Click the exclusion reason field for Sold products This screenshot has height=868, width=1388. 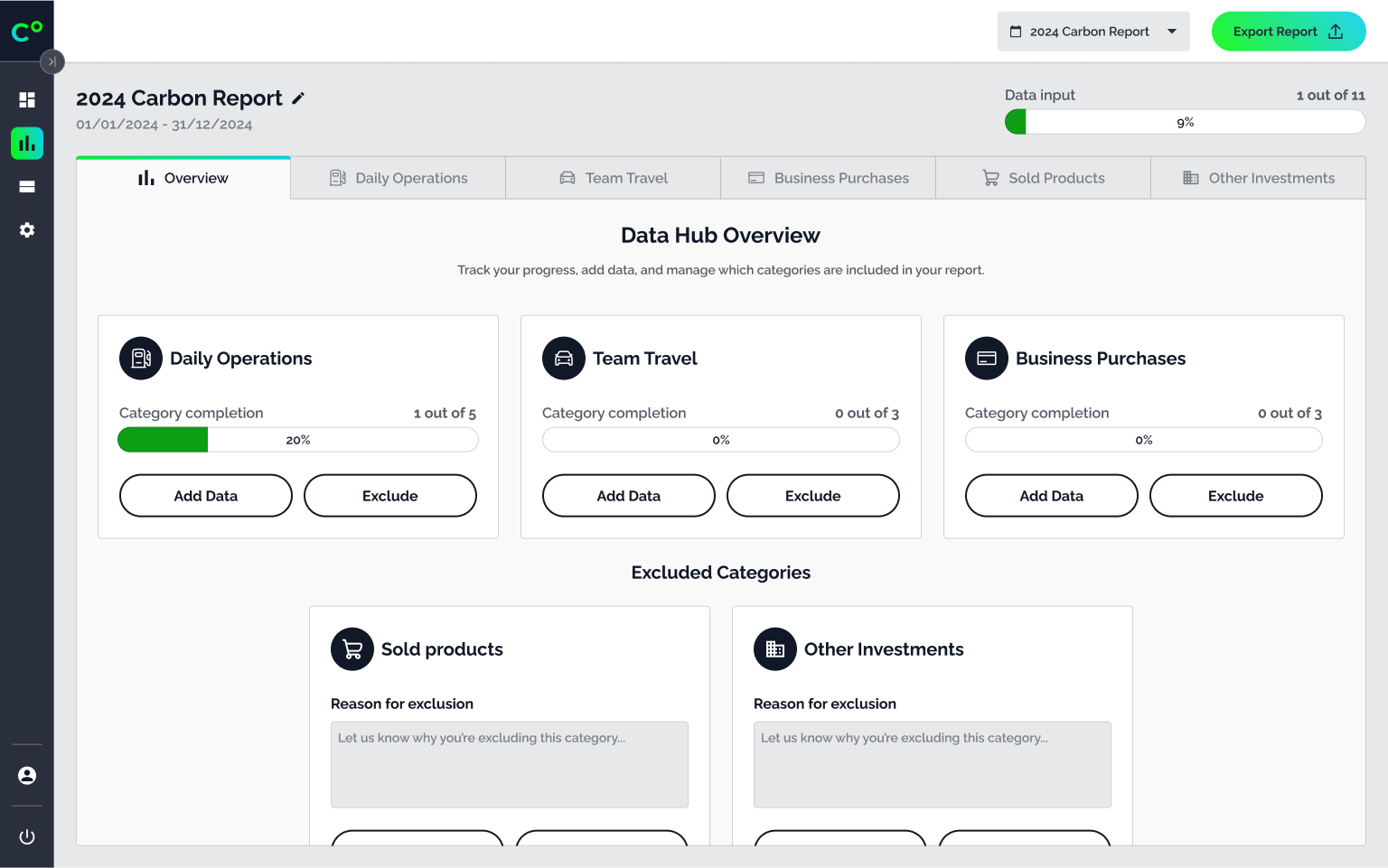[x=509, y=764]
